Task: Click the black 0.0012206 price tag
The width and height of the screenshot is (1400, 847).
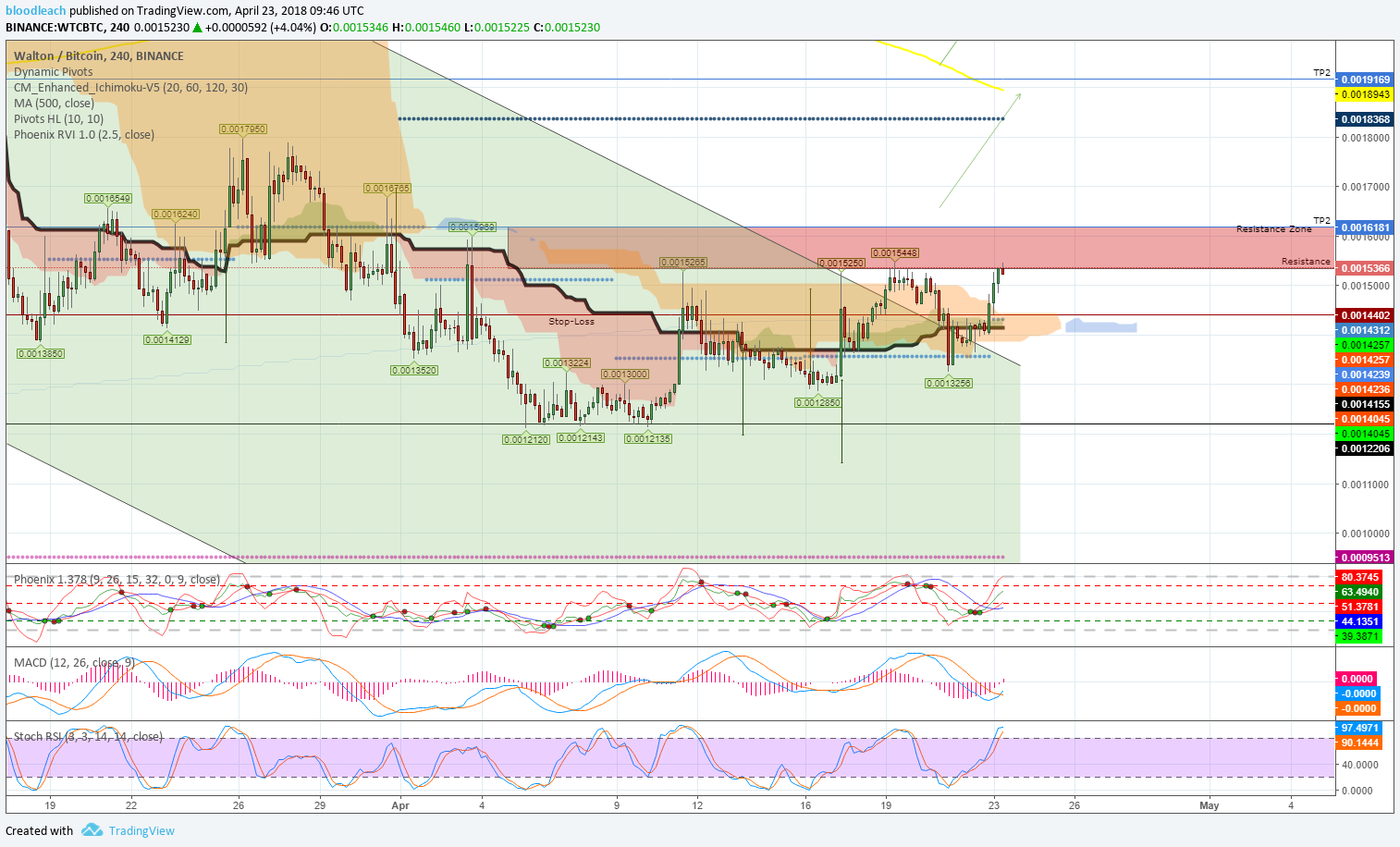Action: [x=1365, y=448]
